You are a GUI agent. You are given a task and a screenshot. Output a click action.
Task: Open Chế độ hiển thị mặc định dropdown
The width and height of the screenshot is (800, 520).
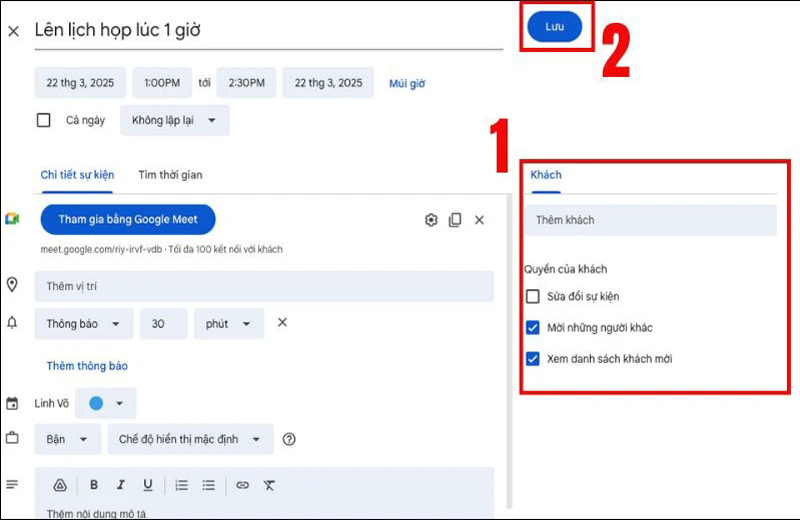[x=190, y=439]
